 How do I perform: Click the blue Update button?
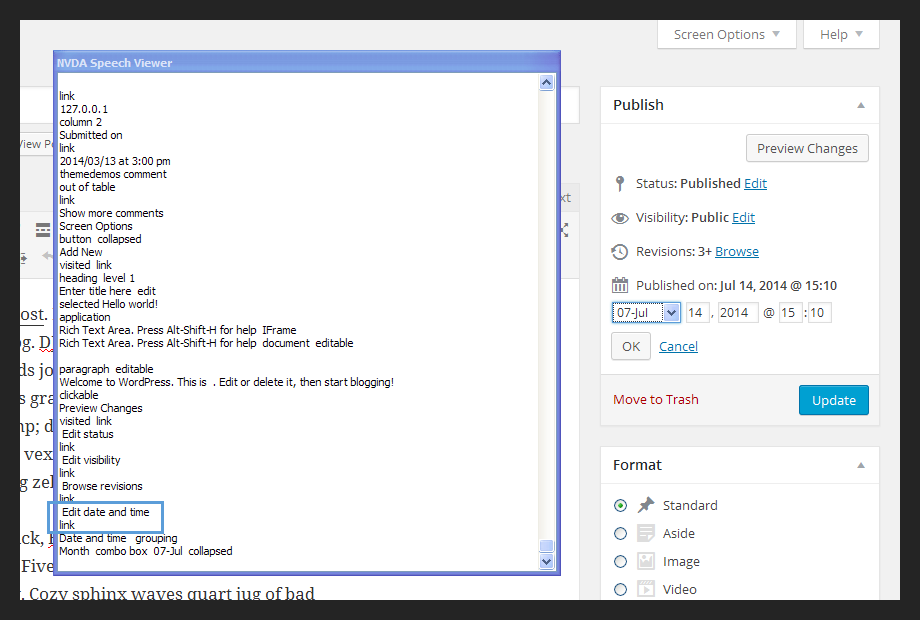(x=833, y=400)
